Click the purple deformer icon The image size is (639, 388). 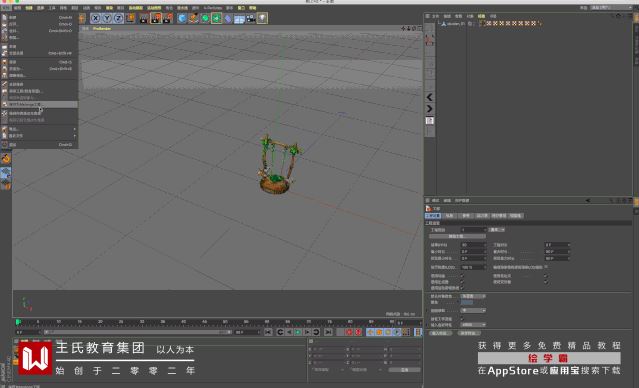pyautogui.click(x=228, y=18)
